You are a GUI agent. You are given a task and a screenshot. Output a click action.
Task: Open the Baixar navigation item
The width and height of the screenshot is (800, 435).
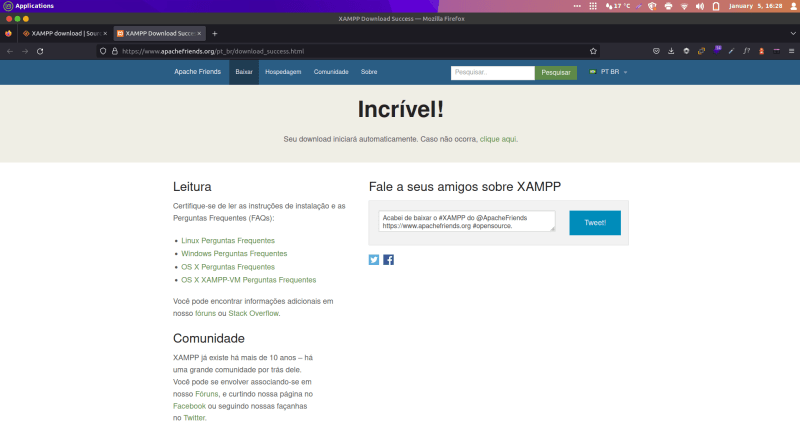244,72
